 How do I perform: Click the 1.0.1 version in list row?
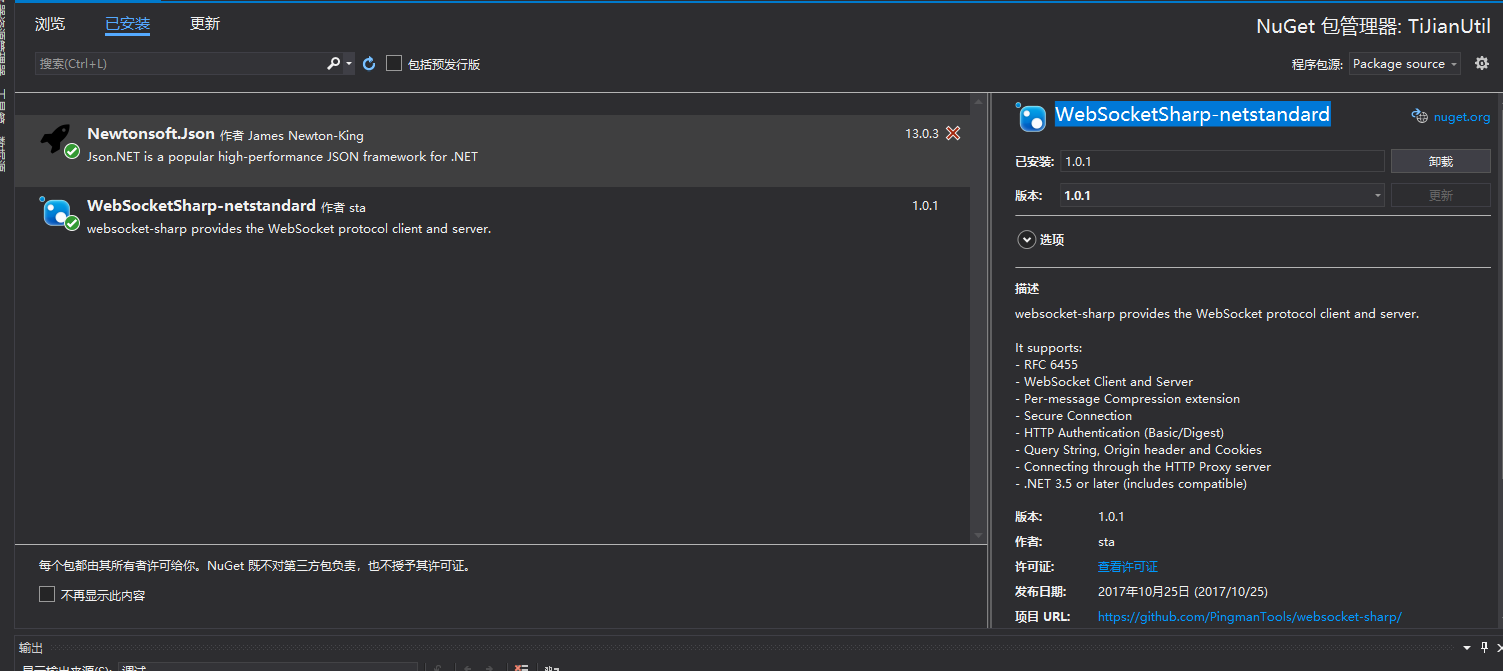(x=925, y=205)
